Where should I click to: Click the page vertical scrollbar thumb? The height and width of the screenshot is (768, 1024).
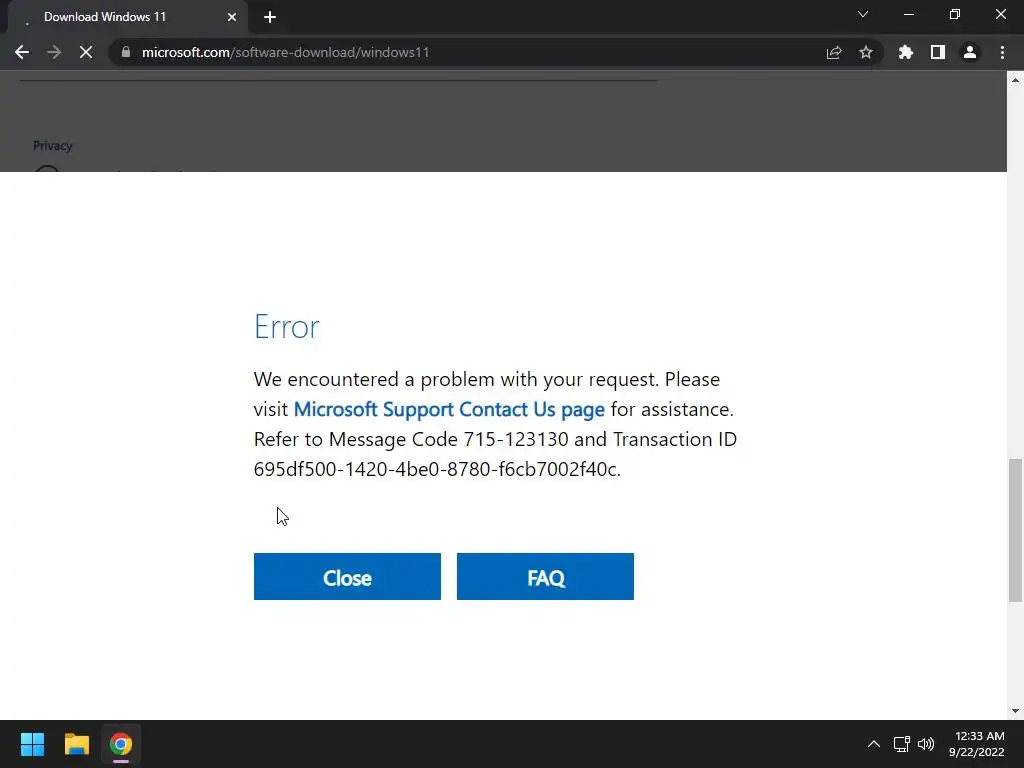tap(1015, 530)
